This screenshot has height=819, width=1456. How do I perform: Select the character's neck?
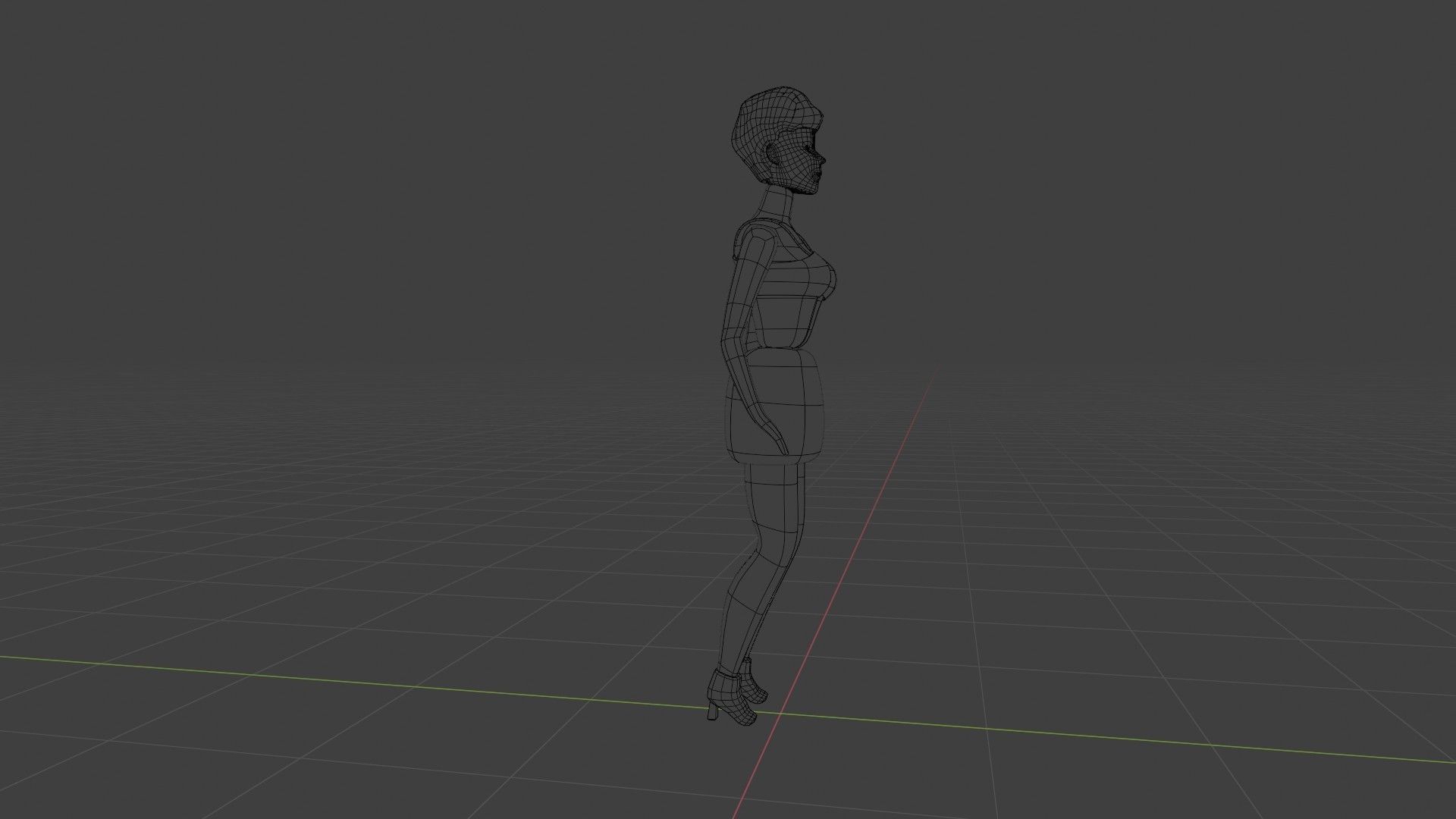[x=777, y=205]
